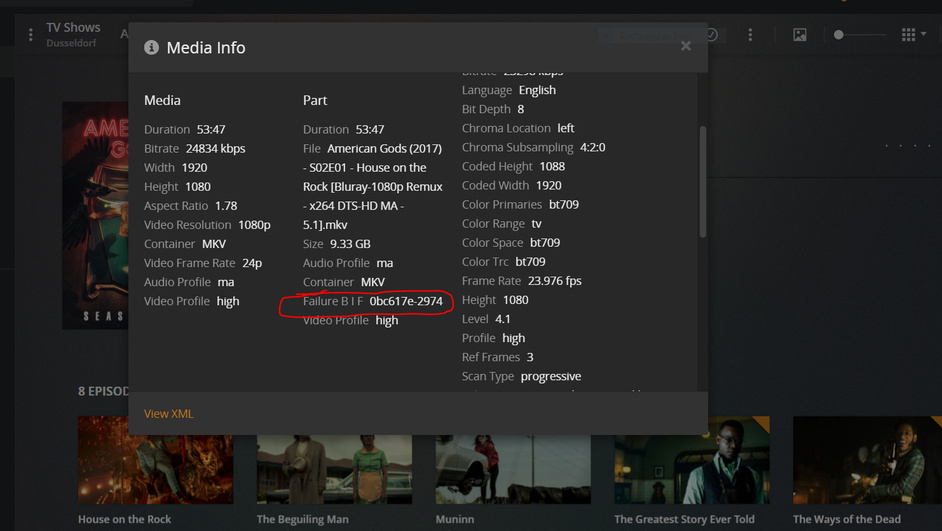Select the Size value 9.33 GB

click(x=350, y=244)
